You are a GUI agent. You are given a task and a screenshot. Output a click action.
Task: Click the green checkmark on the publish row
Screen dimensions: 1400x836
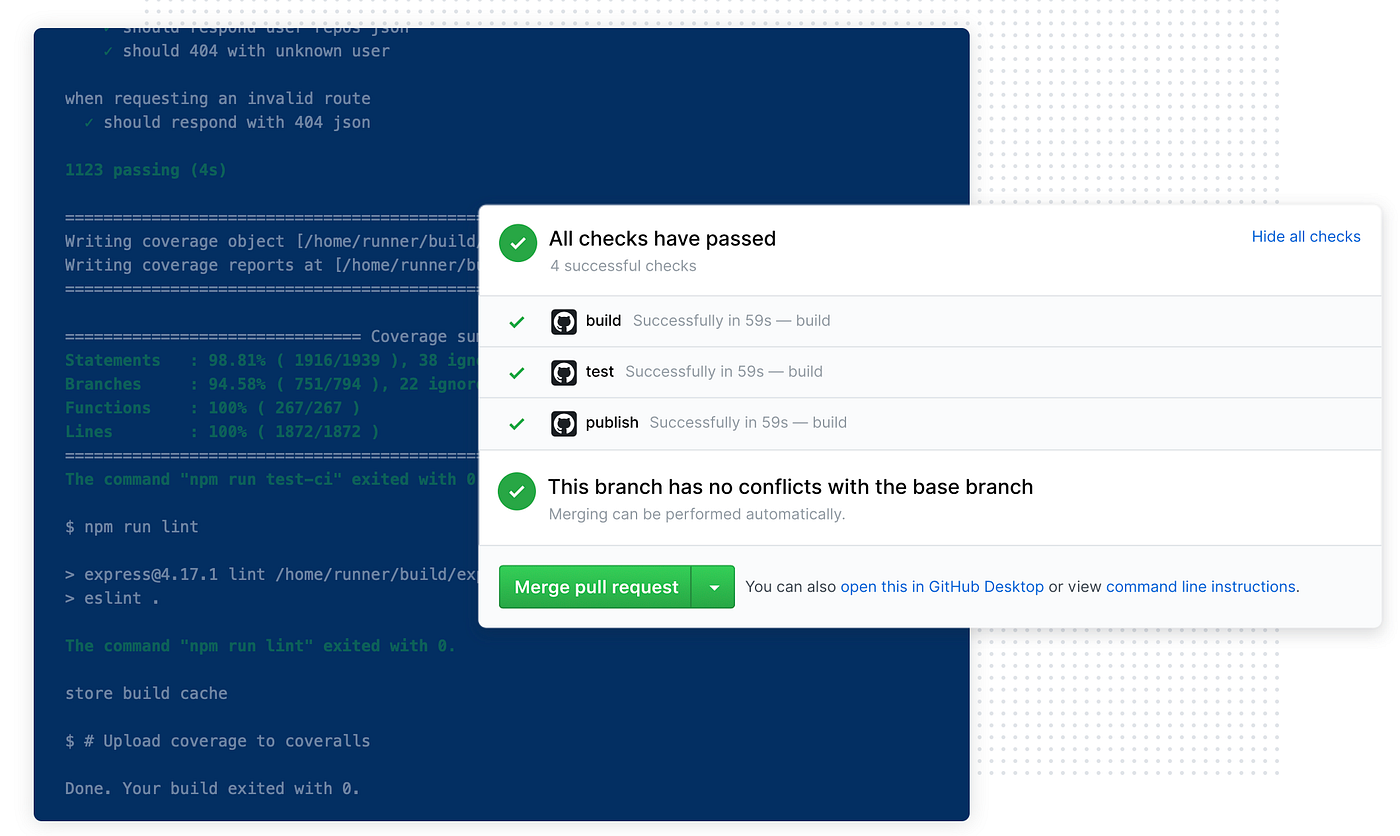pyautogui.click(x=516, y=423)
